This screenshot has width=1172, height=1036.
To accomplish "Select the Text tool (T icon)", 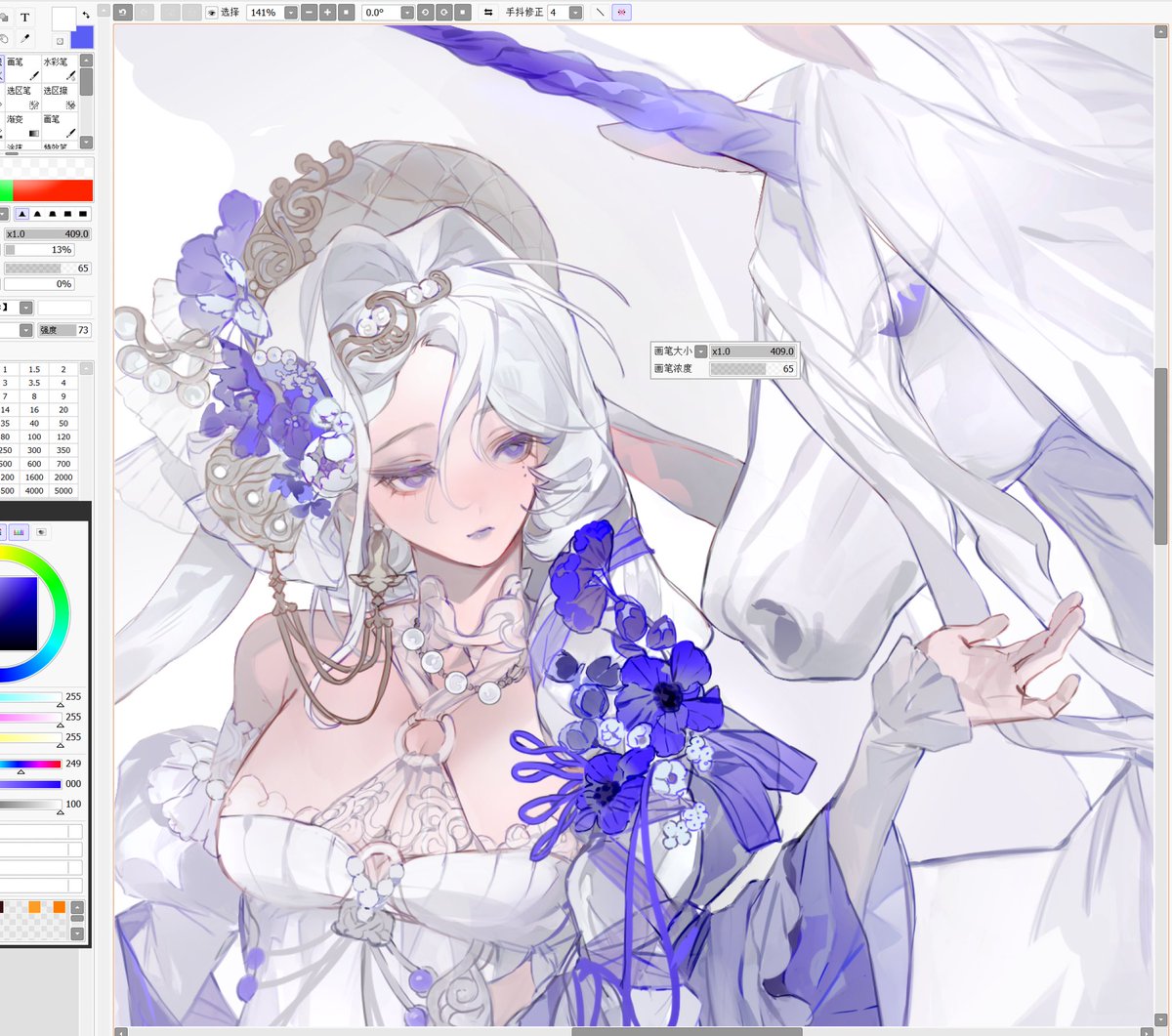I will (25, 18).
